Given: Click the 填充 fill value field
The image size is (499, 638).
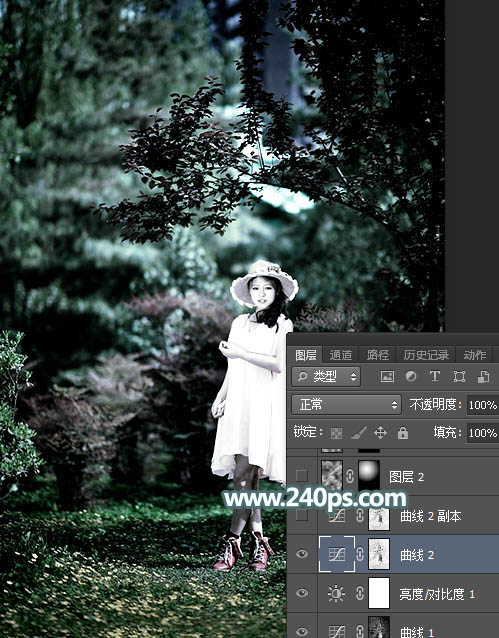Looking at the screenshot, I should click(x=483, y=433).
